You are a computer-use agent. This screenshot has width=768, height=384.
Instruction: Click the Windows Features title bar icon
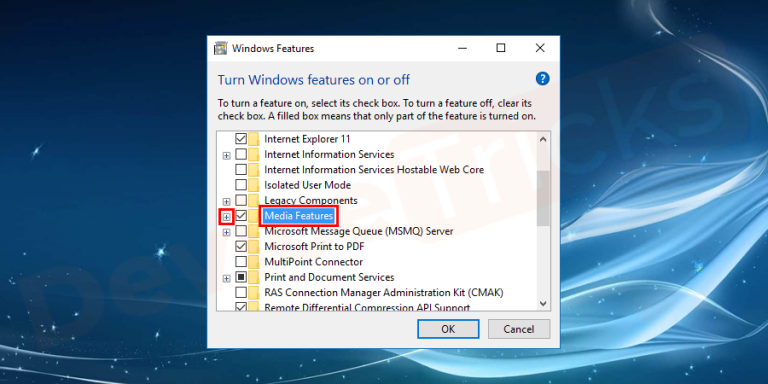click(x=220, y=48)
